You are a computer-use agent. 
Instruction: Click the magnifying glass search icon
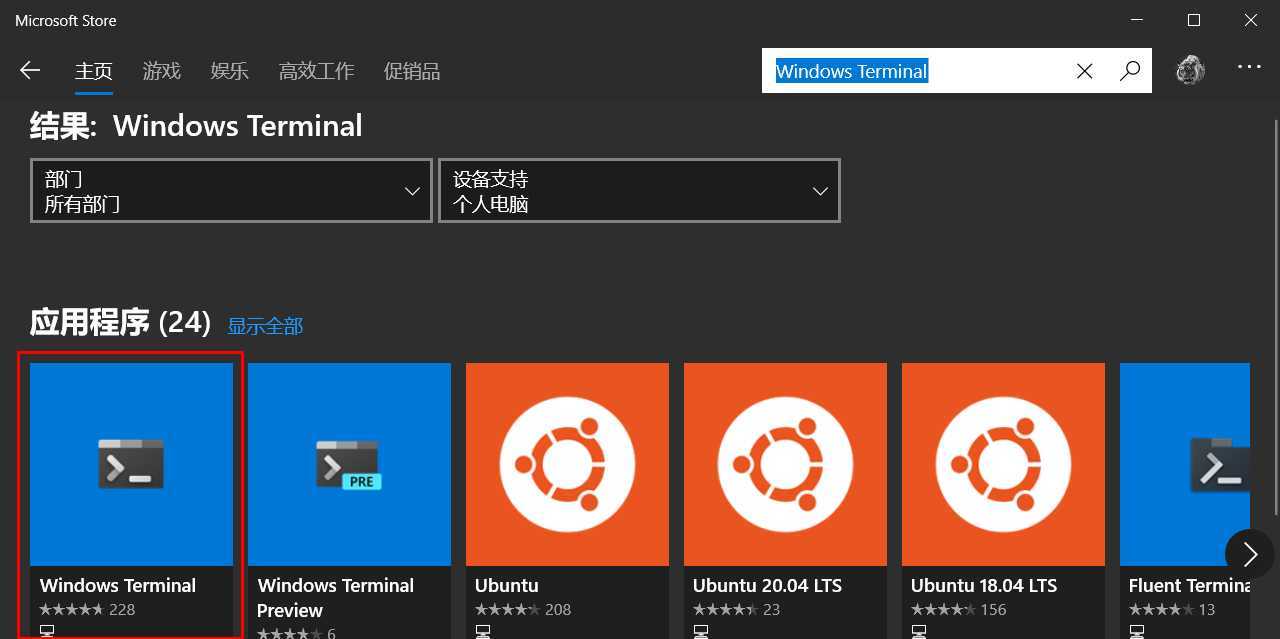click(1130, 71)
